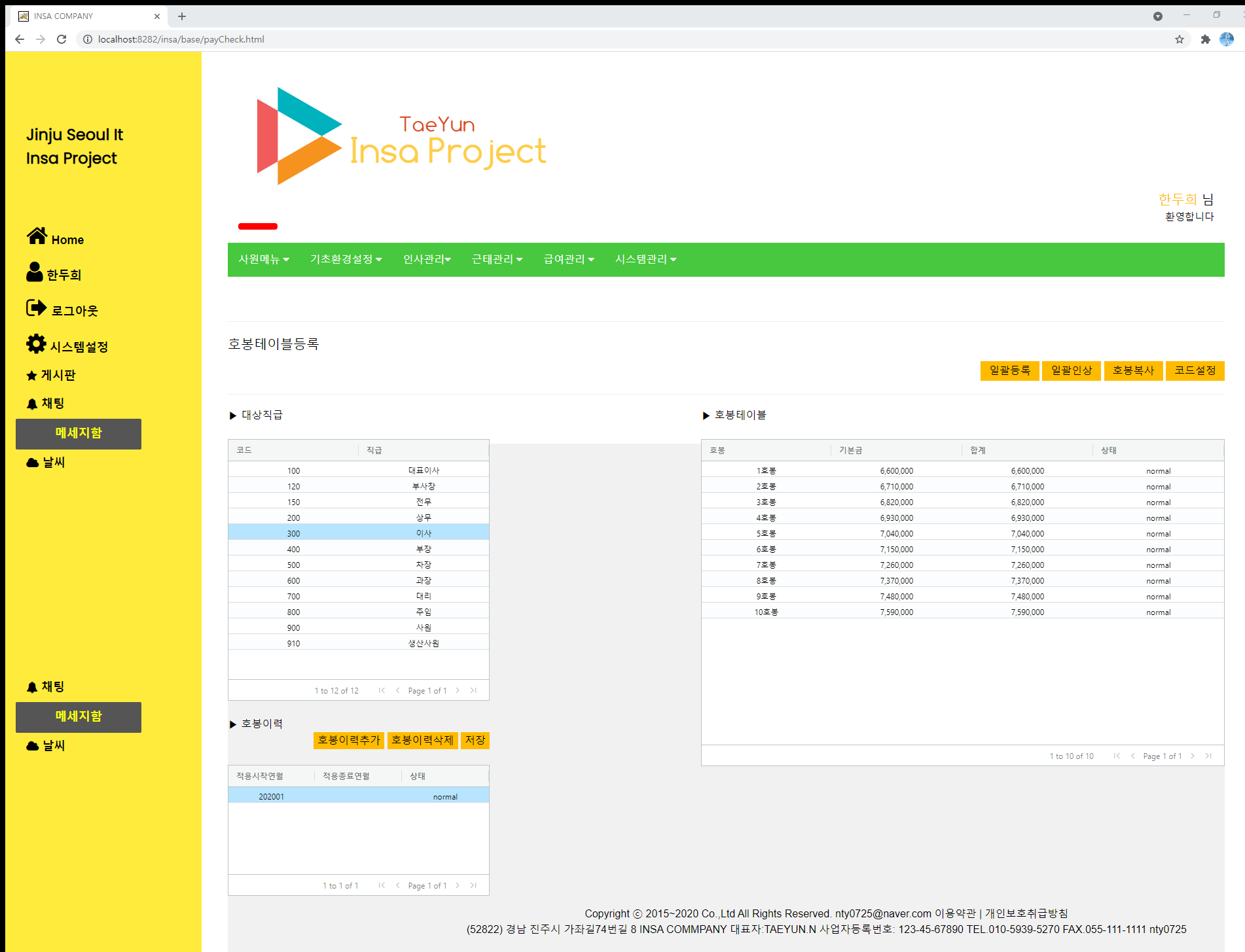Screen dimensions: 1245x952
Task: Expand the 급여관리 dropdown menu
Action: [x=569, y=260]
